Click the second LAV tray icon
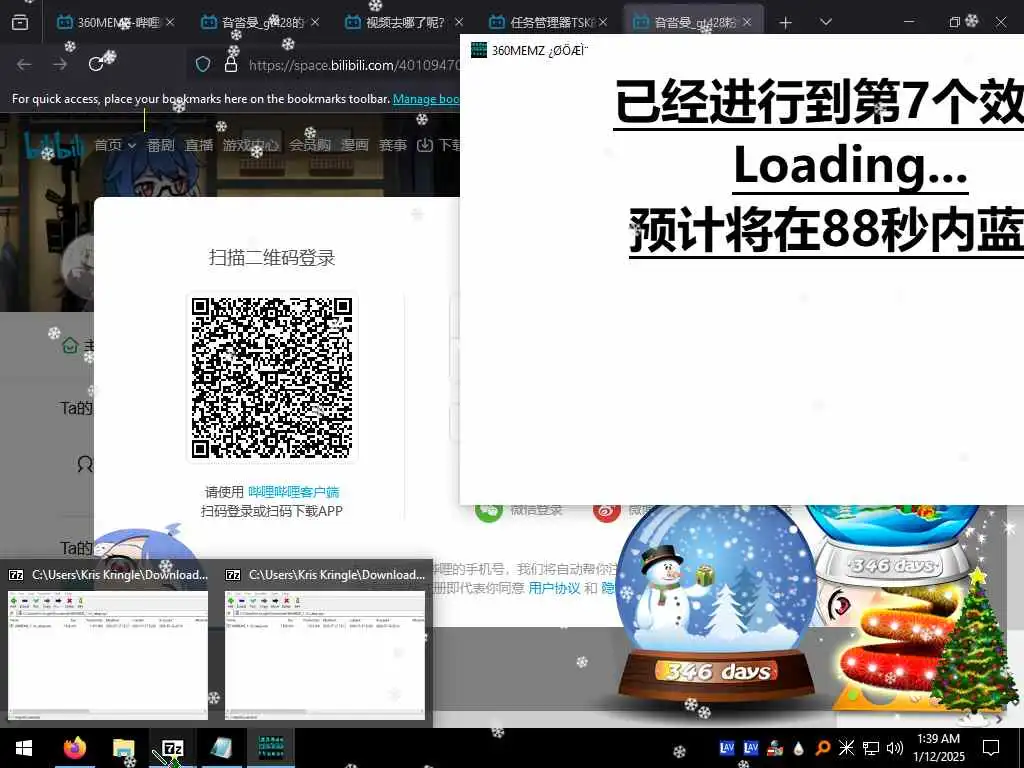Screen dimensions: 1024x768 tap(751, 748)
